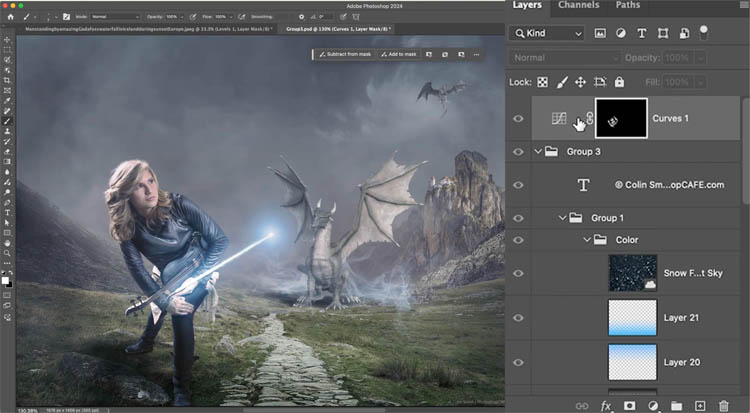Switch to the Paths tab
Image resolution: width=750 pixels, height=413 pixels.
(628, 5)
